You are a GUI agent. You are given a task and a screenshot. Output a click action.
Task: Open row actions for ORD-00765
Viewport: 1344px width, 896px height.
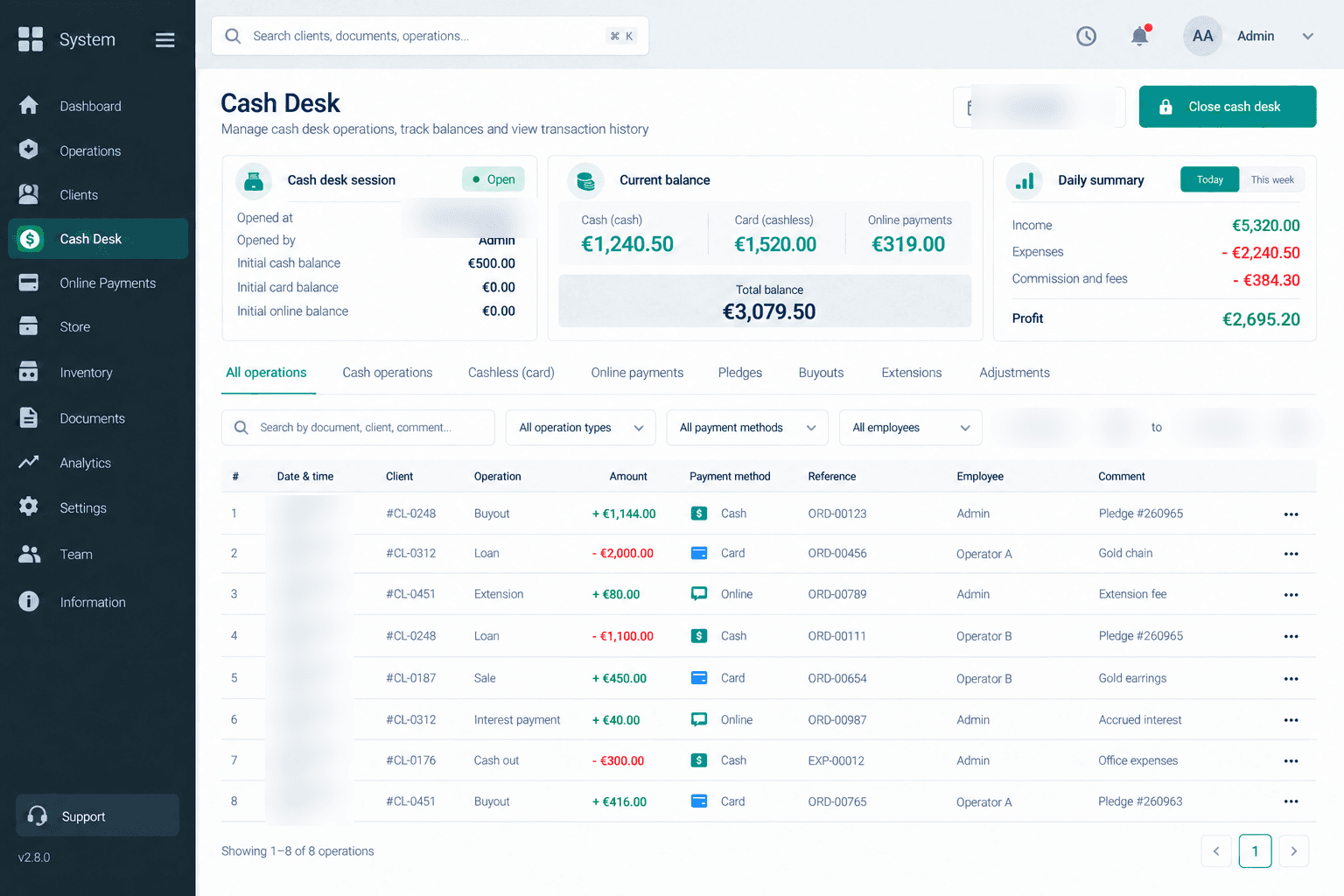1291,801
